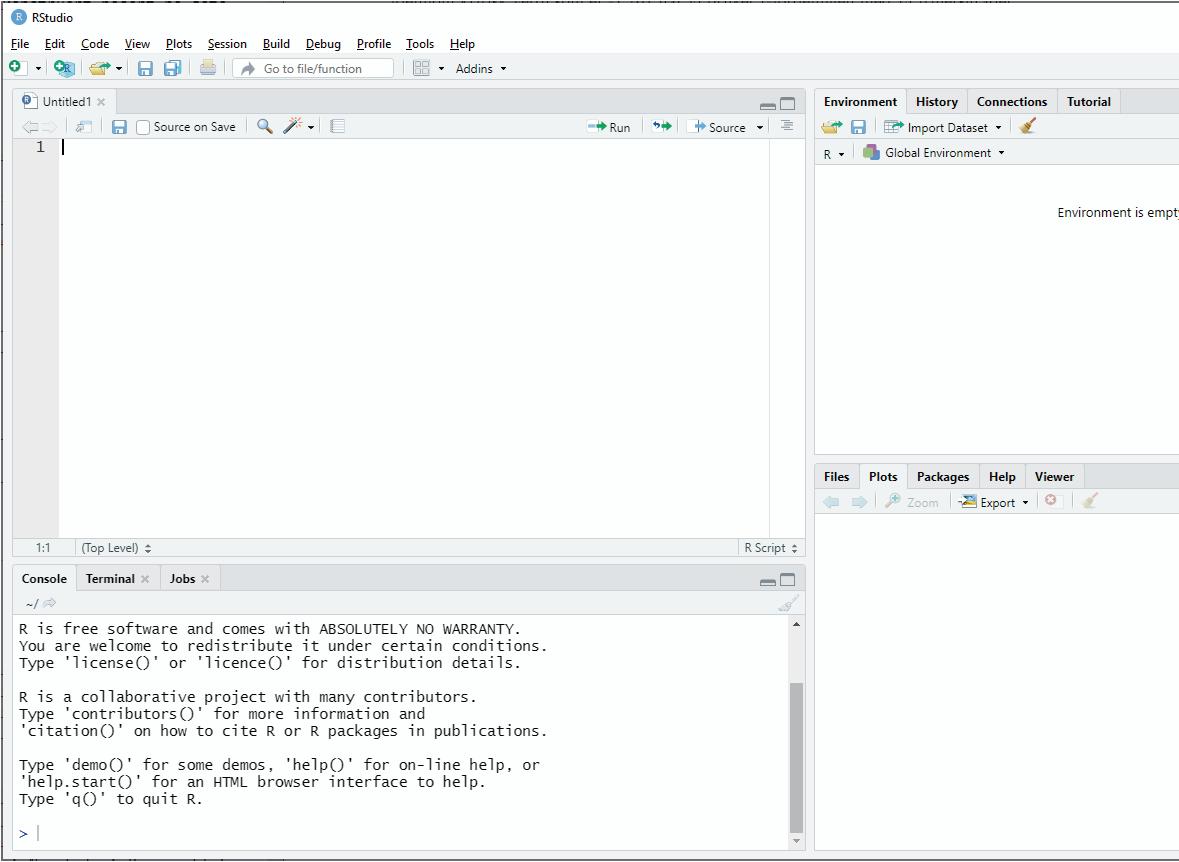Click the view working directory arrow icon
This screenshot has width=1179, height=862.
50,603
